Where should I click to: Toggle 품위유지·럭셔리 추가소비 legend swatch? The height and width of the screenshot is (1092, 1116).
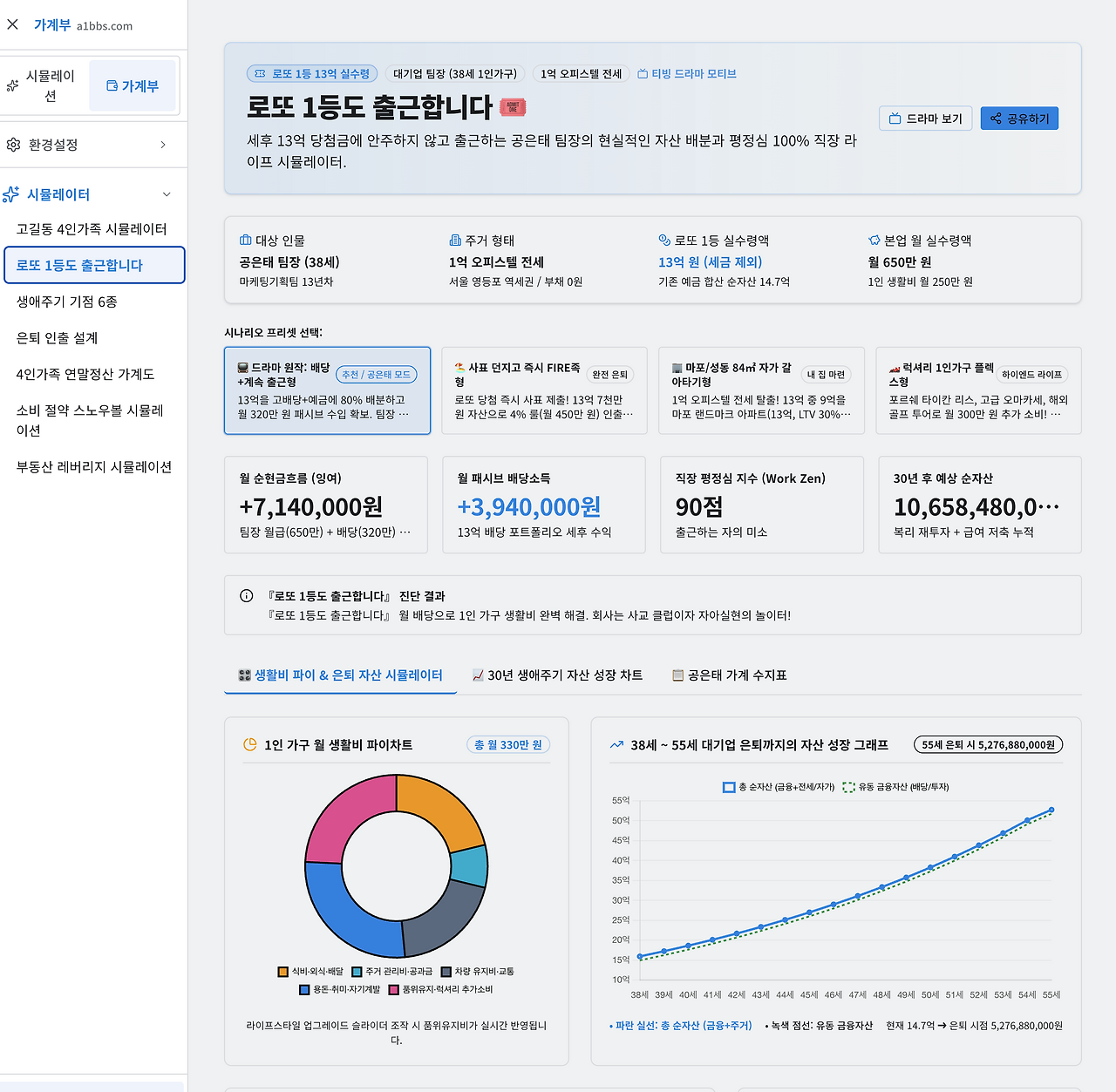pyautogui.click(x=394, y=989)
